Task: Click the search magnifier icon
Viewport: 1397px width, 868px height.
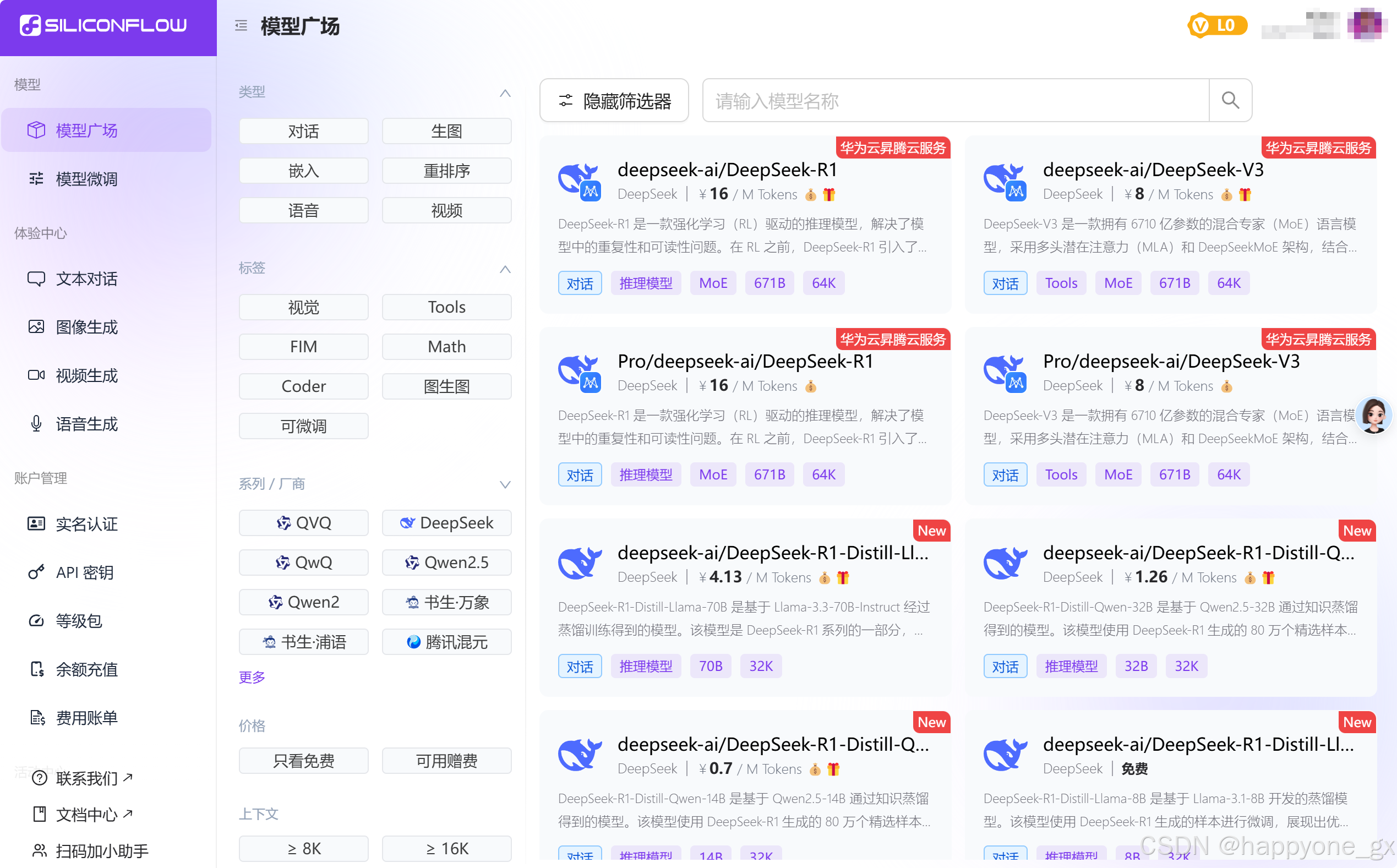Action: click(1230, 101)
